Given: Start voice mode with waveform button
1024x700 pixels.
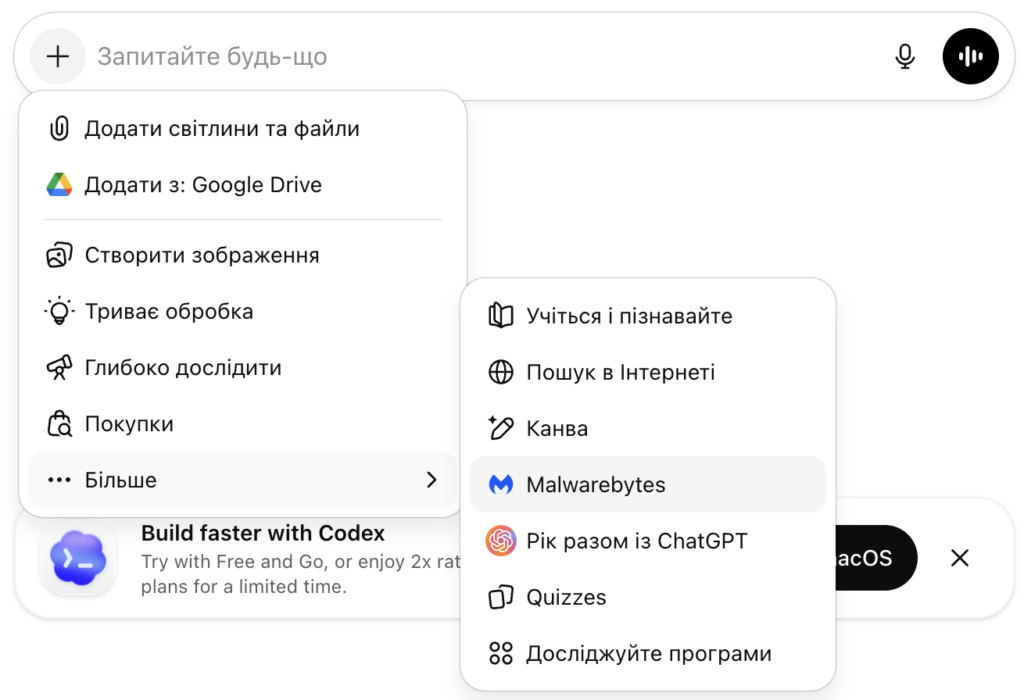Looking at the screenshot, I should pyautogui.click(x=970, y=57).
